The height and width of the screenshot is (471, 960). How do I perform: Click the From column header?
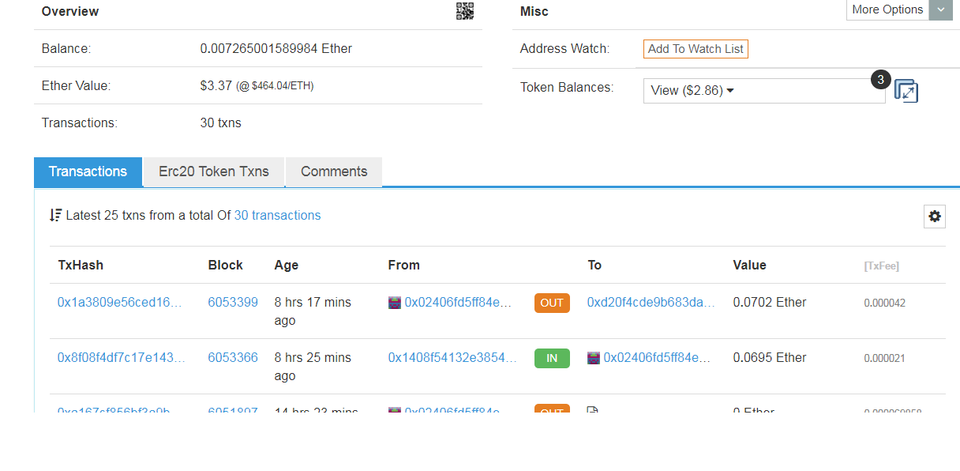[404, 265]
